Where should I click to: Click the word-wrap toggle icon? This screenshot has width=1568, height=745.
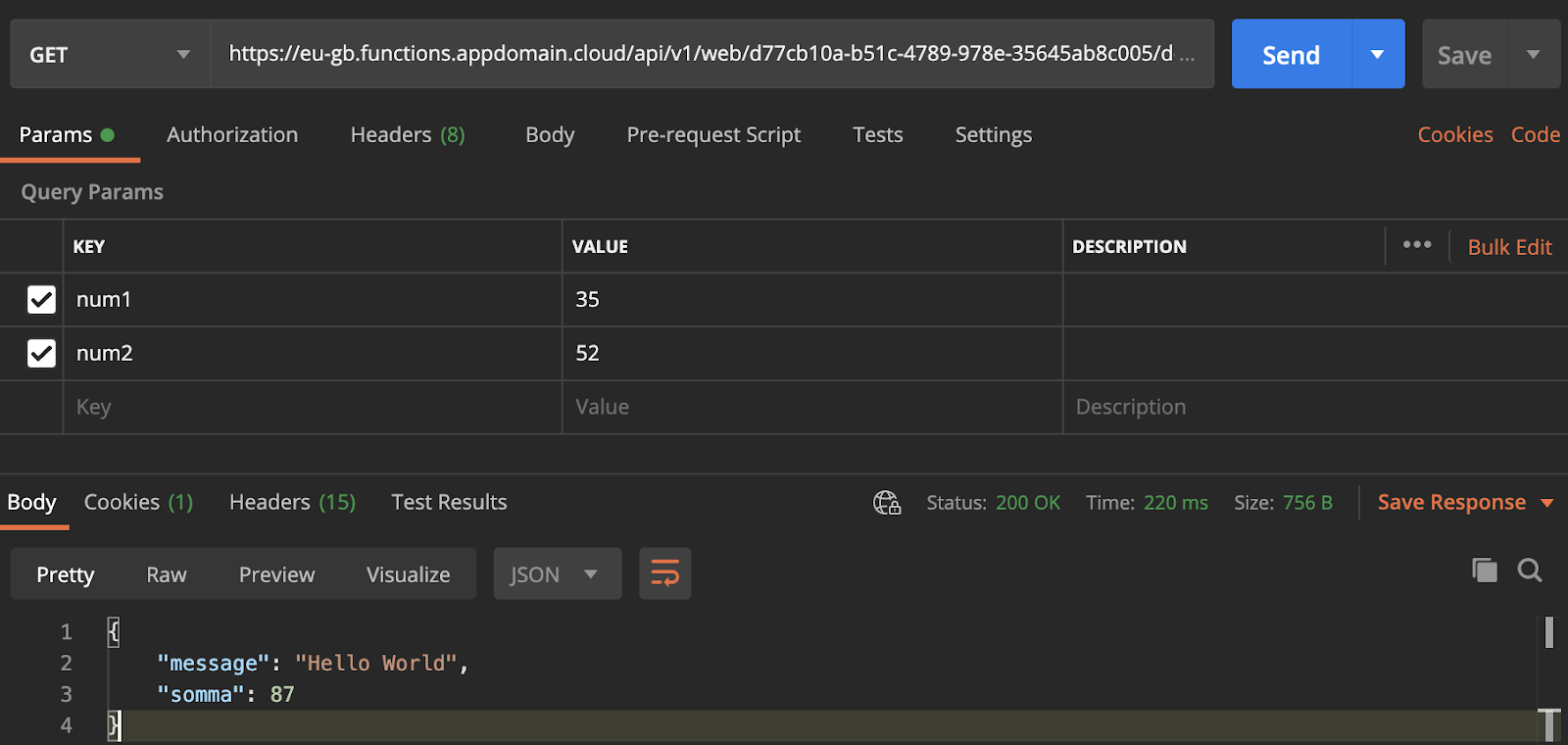coord(665,573)
